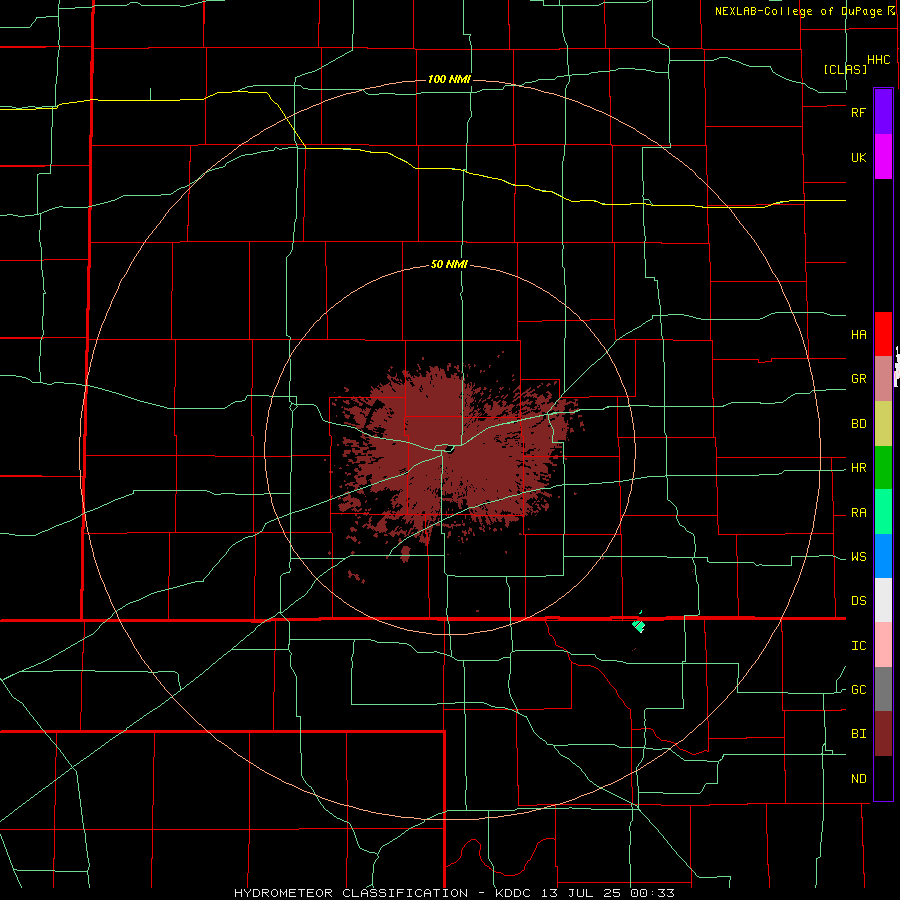Click the BI legend label

tap(858, 734)
